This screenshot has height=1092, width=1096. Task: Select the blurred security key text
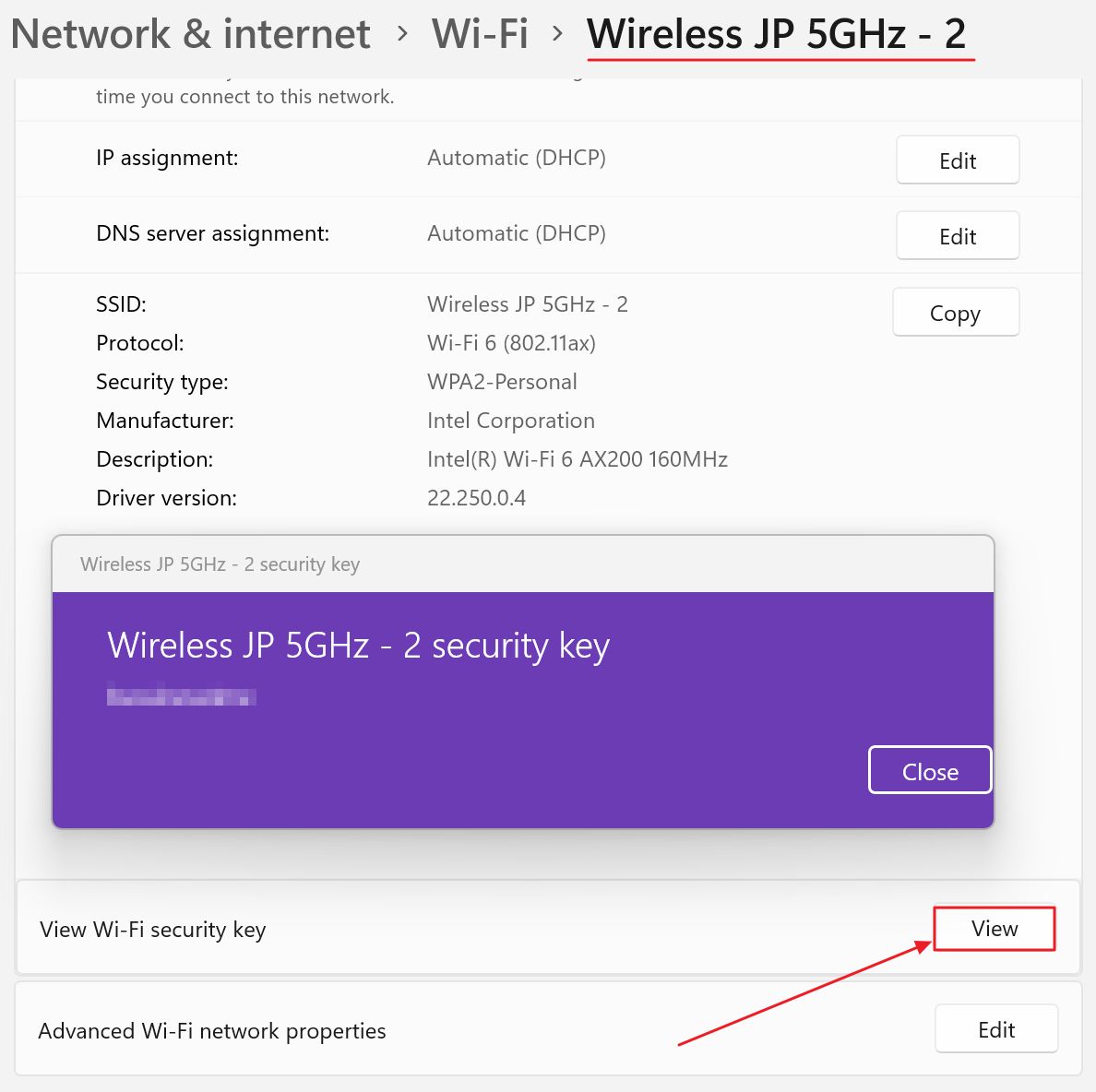(x=181, y=695)
